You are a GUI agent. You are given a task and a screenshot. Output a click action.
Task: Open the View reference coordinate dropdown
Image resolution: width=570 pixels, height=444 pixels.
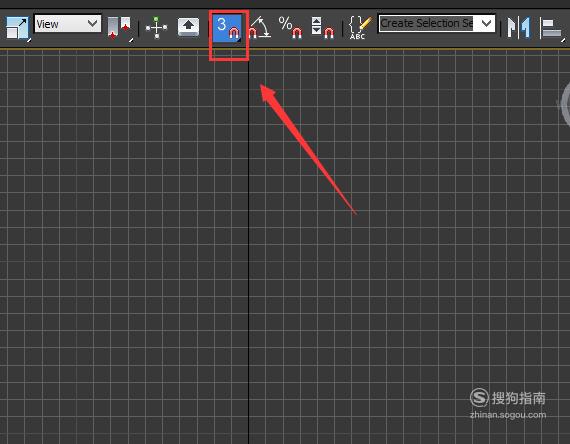coord(68,24)
